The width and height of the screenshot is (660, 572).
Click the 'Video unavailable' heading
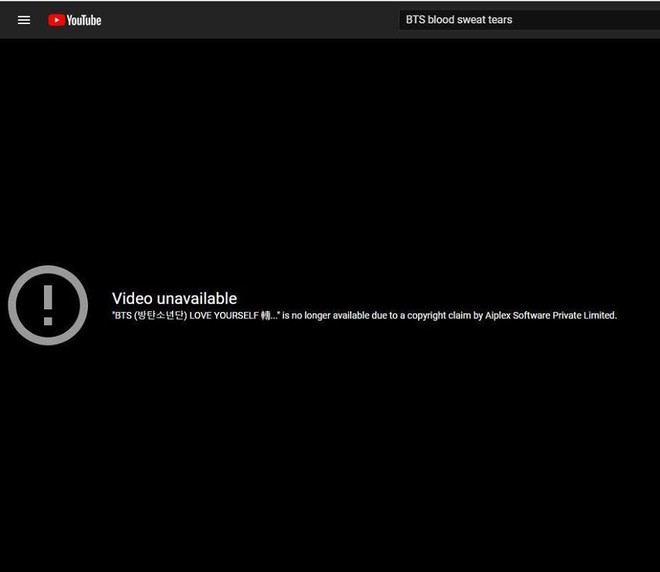tap(174, 298)
